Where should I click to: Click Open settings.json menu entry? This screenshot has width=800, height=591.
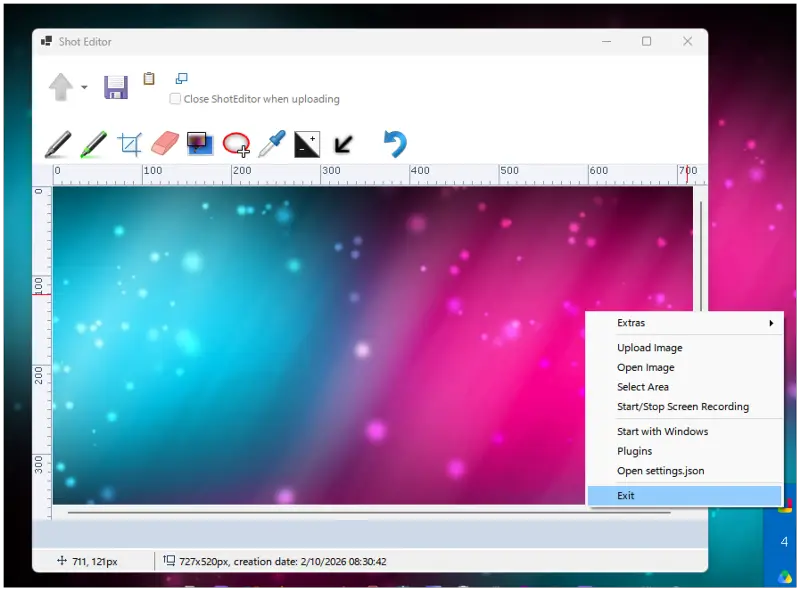pyautogui.click(x=684, y=471)
